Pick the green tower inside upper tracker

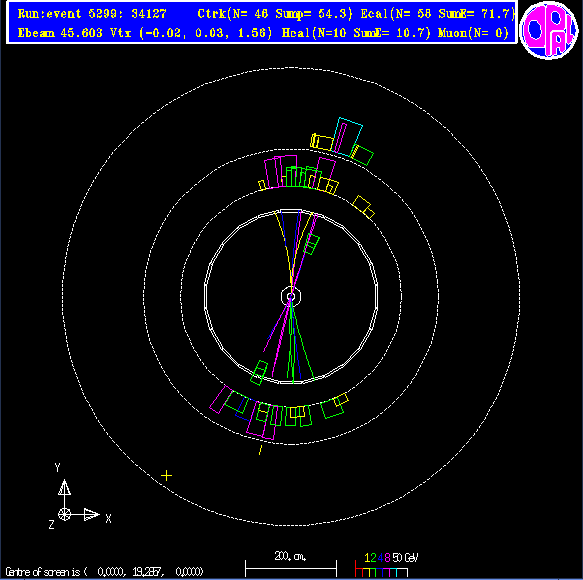tap(312, 244)
